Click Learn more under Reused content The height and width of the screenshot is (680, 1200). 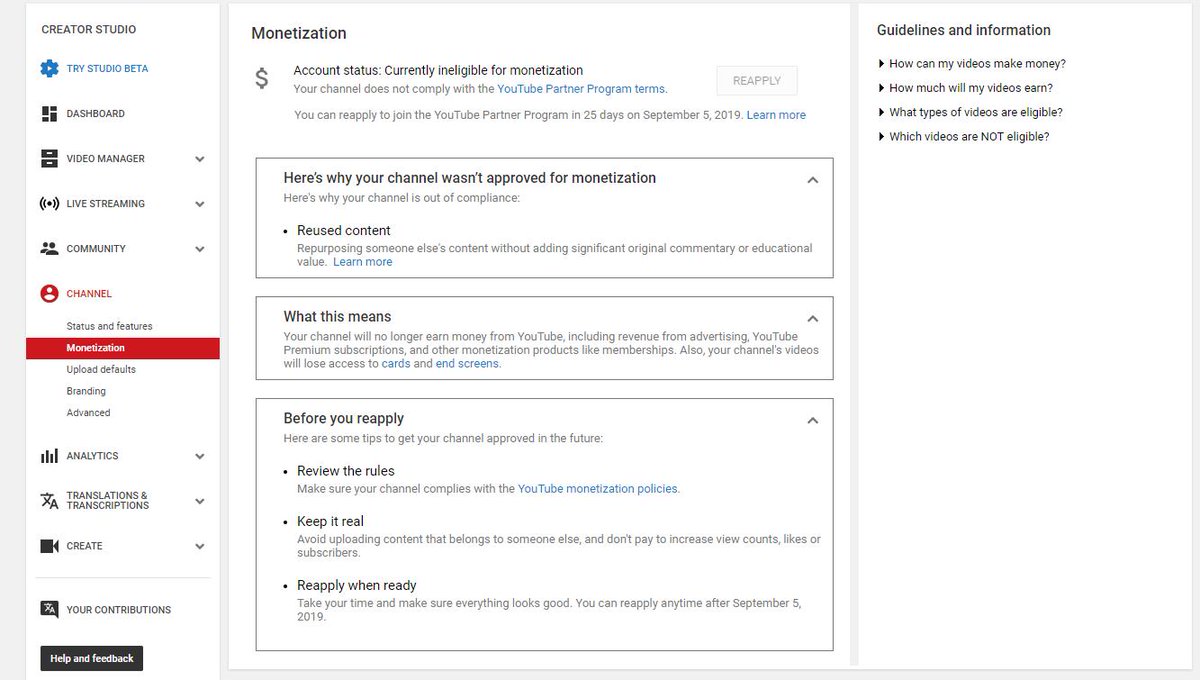point(363,262)
